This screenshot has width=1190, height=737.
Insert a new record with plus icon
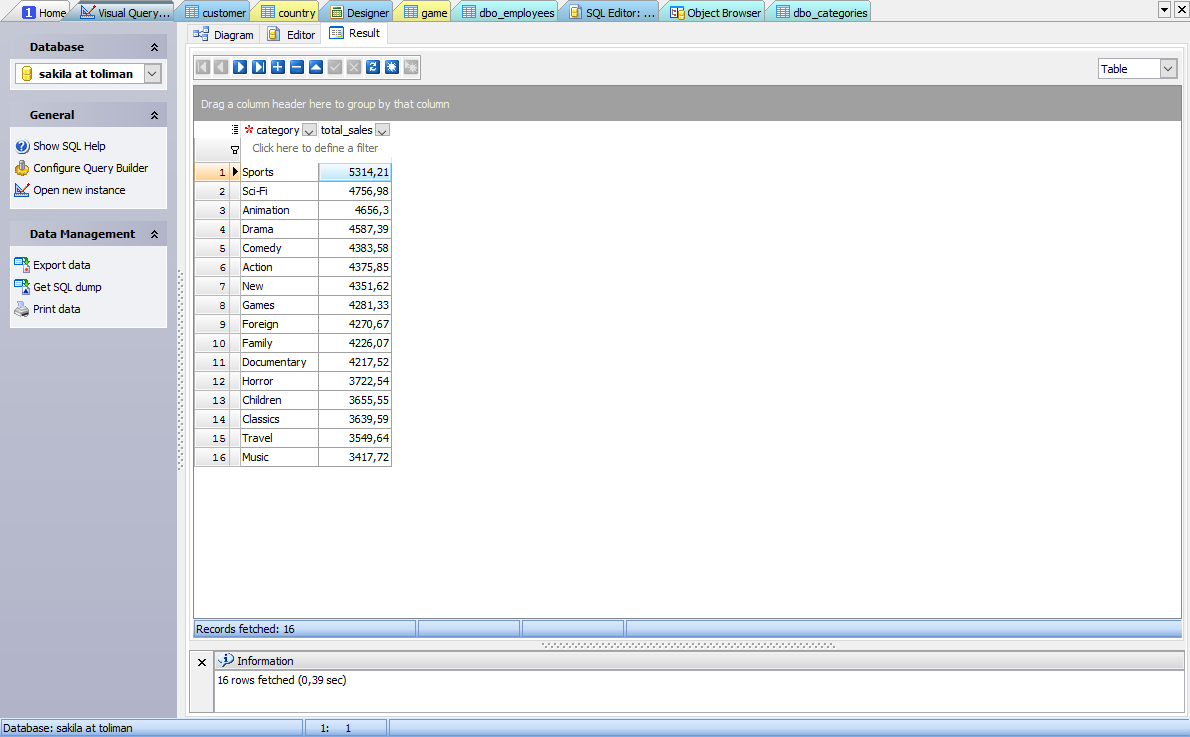coord(278,67)
